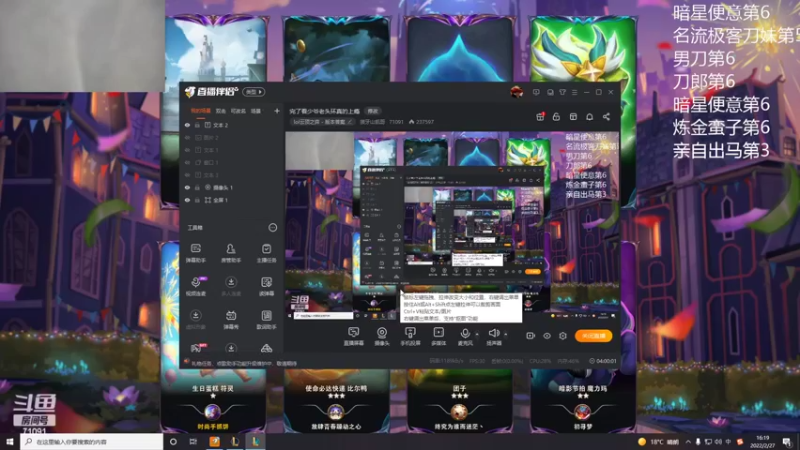The width and height of the screenshot is (800, 450).
Task: Click the pill button beside 直播伴侣 logo
Action: coord(254,92)
